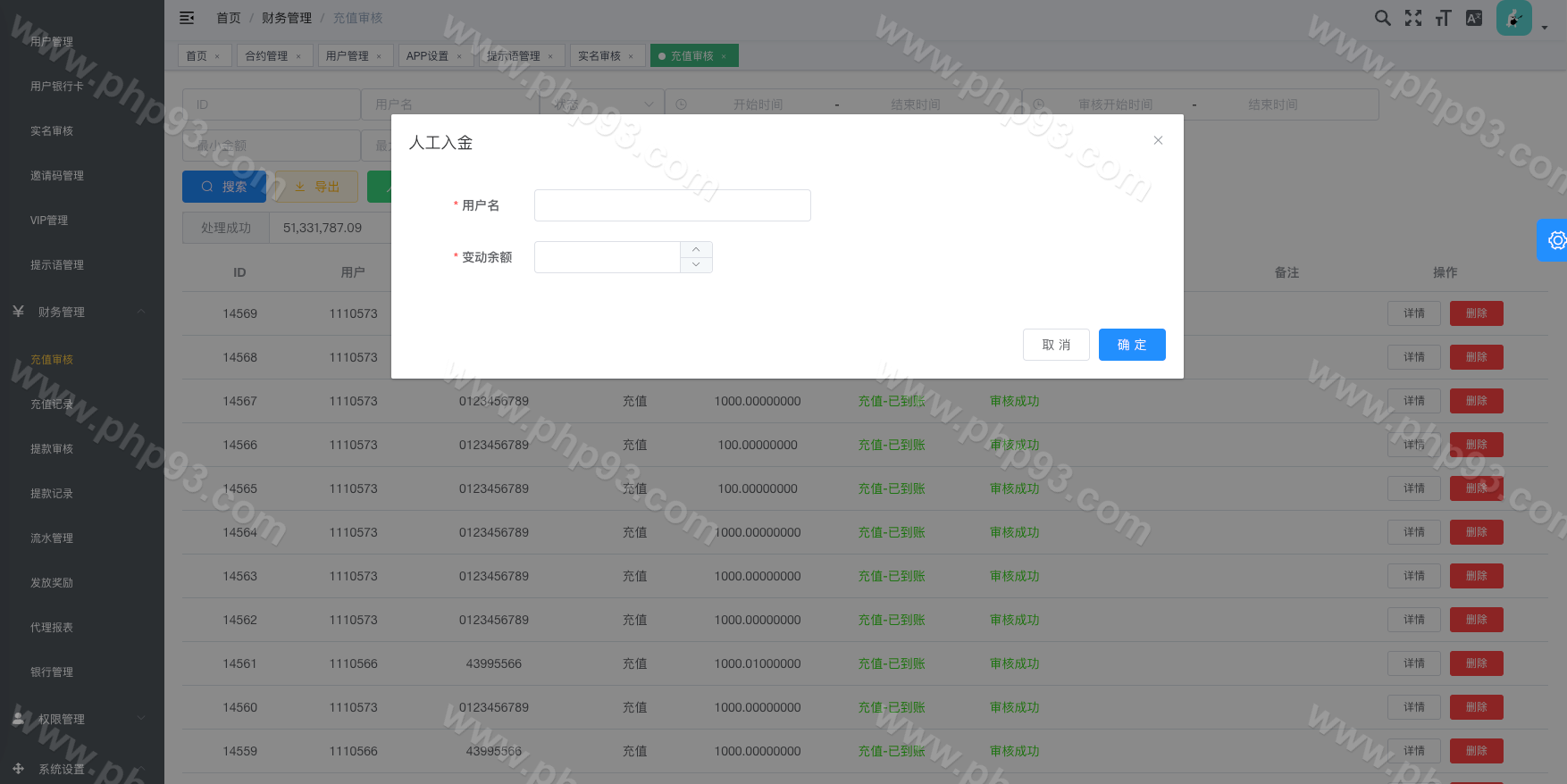Click the language translation icon
Viewport: 1567px width, 784px height.
(1474, 18)
